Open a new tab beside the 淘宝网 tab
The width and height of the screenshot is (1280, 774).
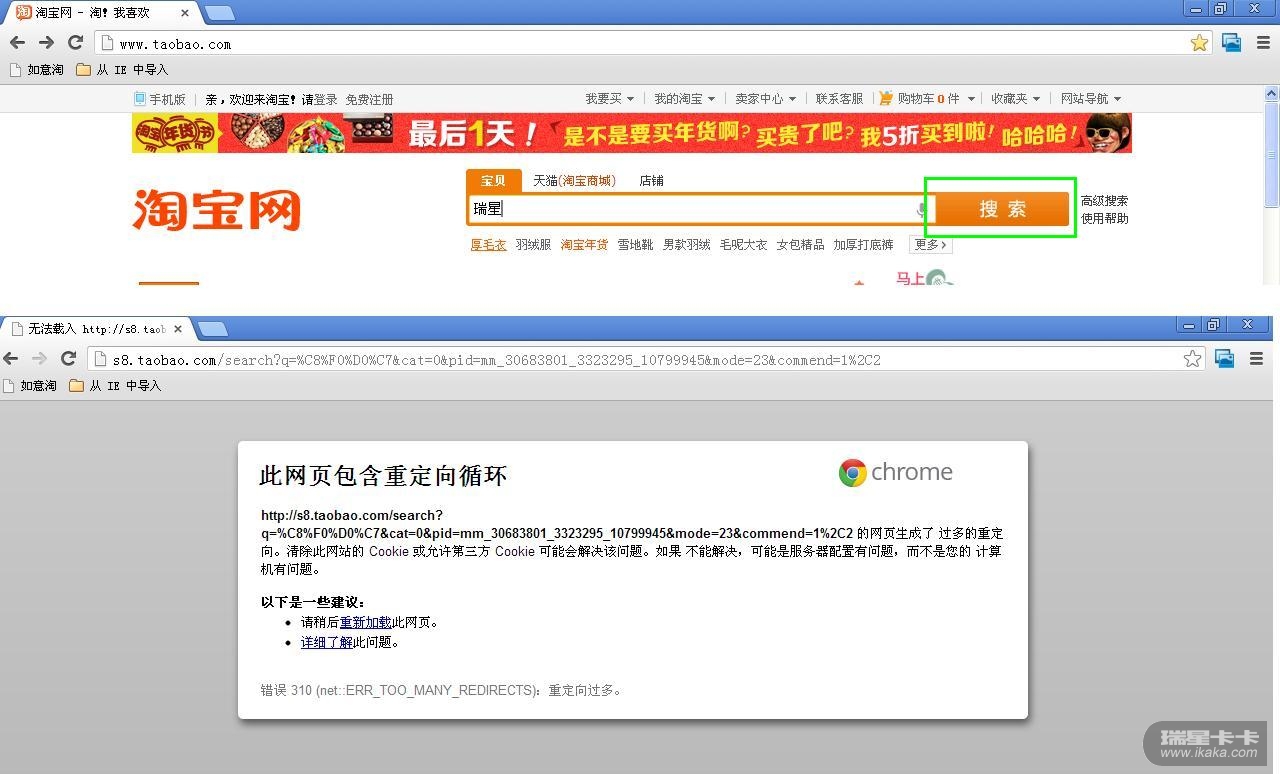tap(219, 13)
